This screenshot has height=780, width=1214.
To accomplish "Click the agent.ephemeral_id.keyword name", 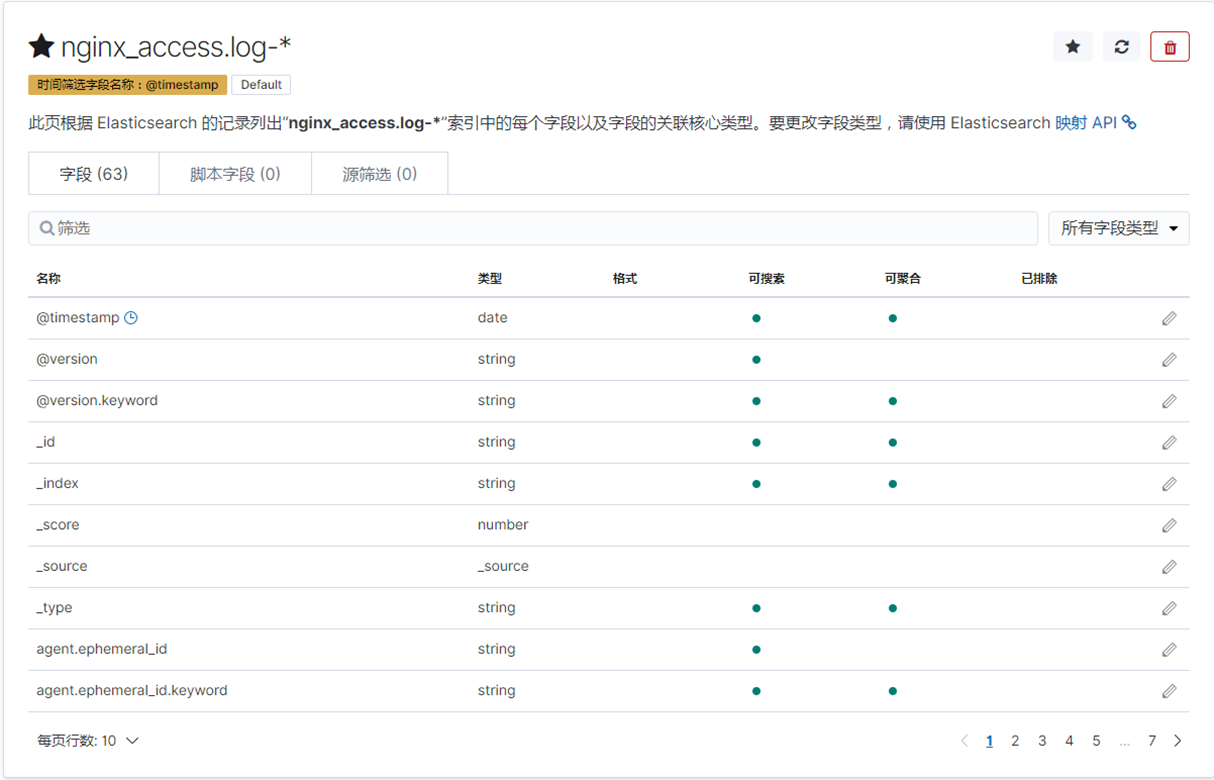I will coord(132,691).
